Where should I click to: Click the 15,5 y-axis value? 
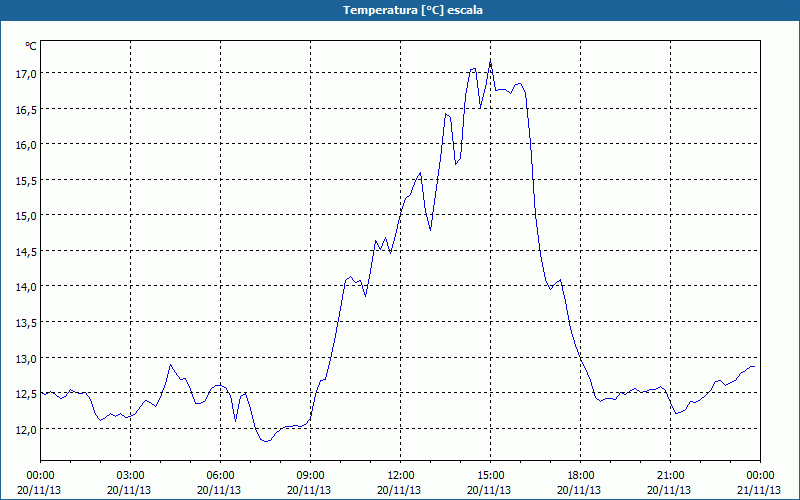click(27, 181)
